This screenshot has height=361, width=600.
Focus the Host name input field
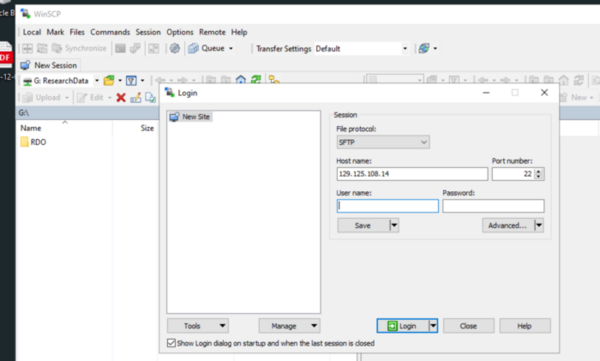pos(412,174)
